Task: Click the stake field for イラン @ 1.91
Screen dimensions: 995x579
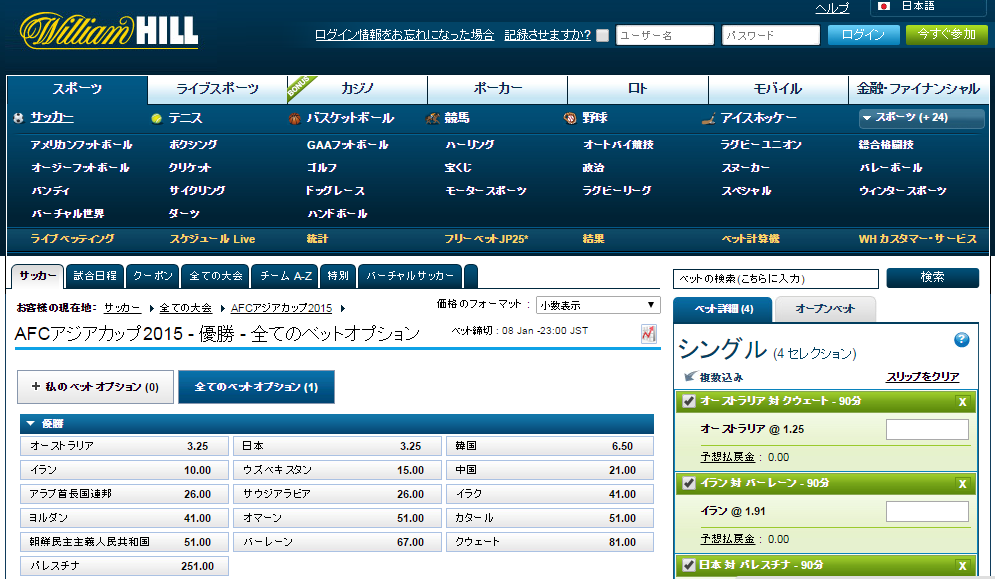Action: [x=927, y=511]
